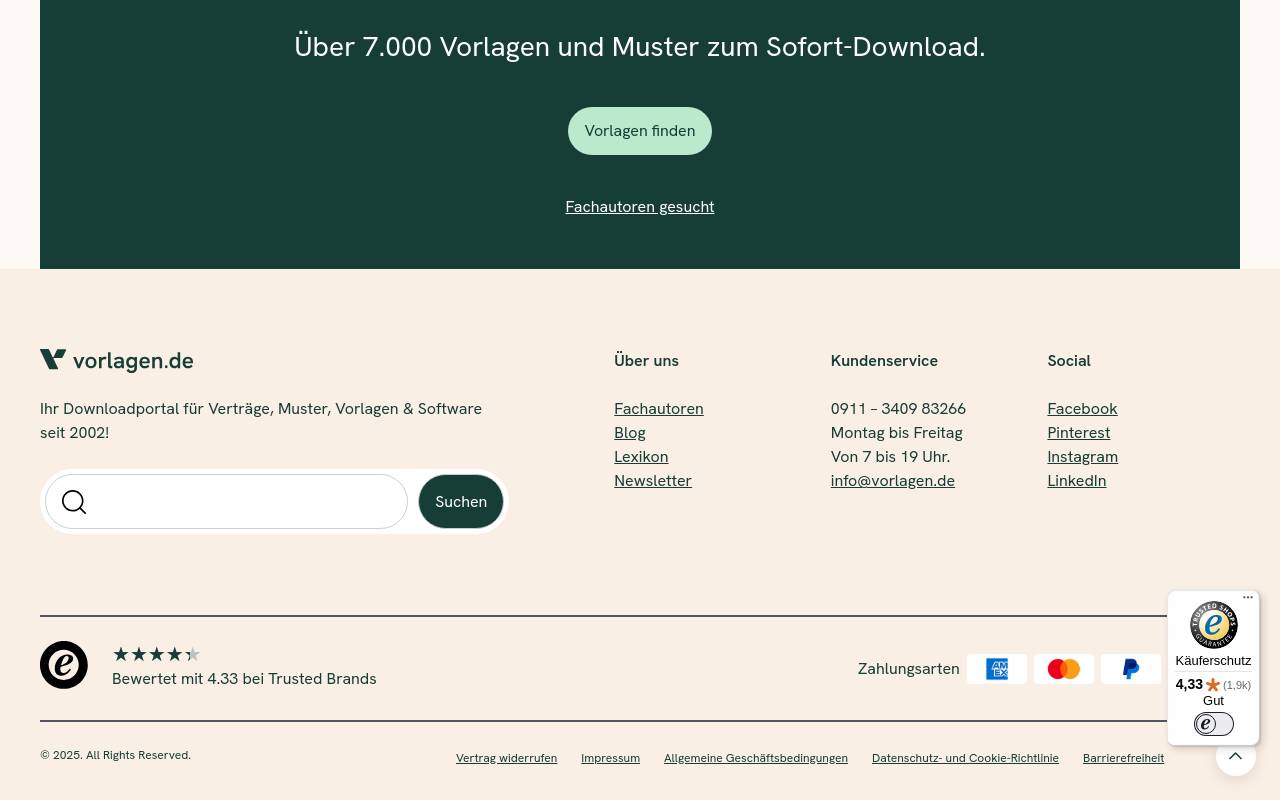The image size is (1280, 800).
Task: Click the Zahlungsarten label
Action: pos(908,669)
